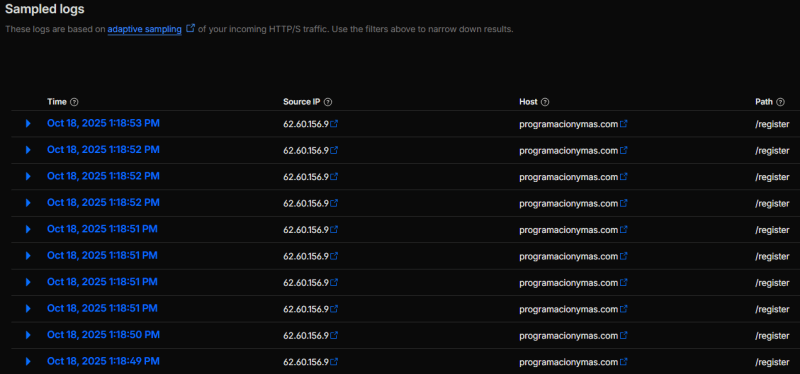Open host external link icon in 1:18:49 PM row
This screenshot has width=800, height=374.
click(x=623, y=362)
